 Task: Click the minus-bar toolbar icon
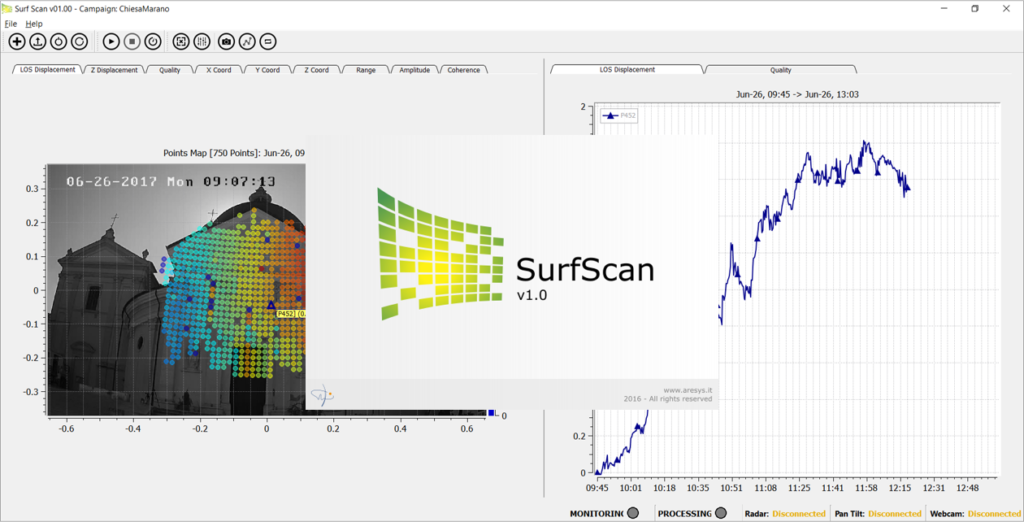[x=267, y=42]
